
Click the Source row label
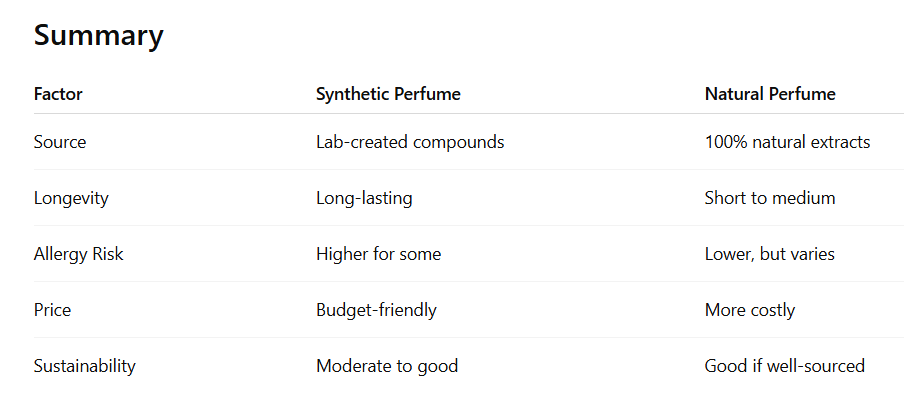click(60, 142)
